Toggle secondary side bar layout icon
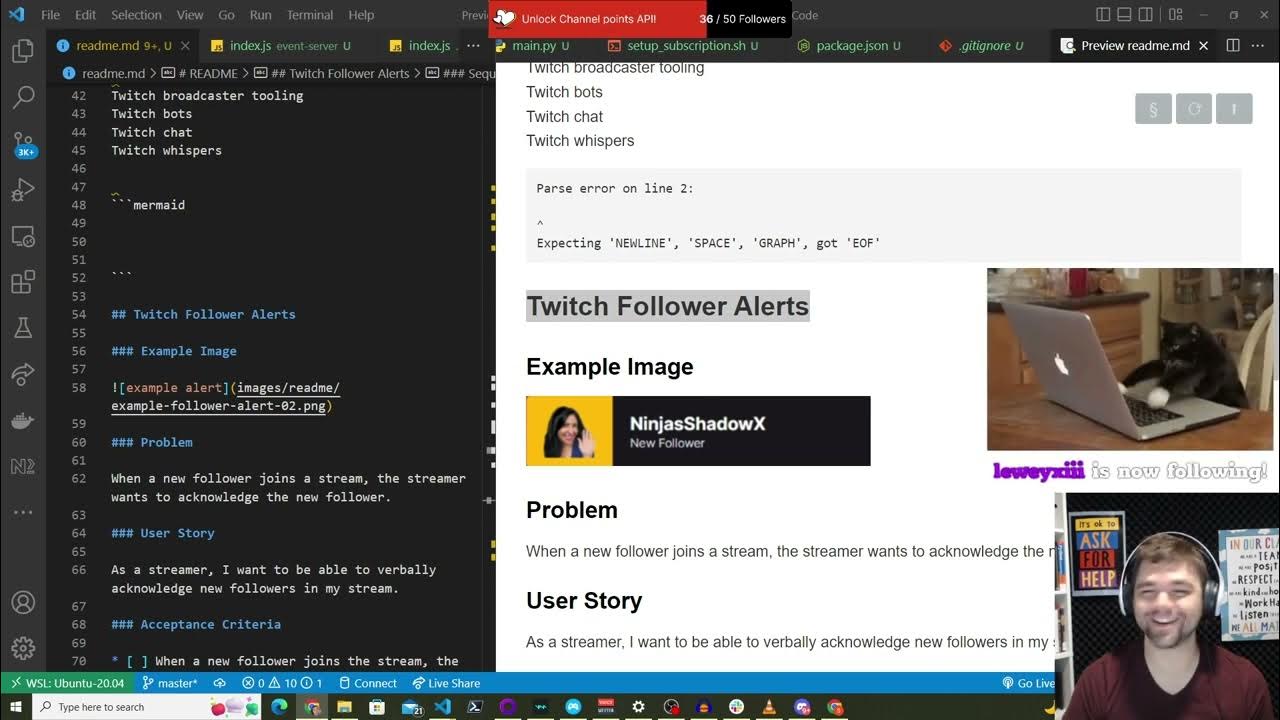Viewport: 1280px width, 720px height. click(x=1147, y=15)
